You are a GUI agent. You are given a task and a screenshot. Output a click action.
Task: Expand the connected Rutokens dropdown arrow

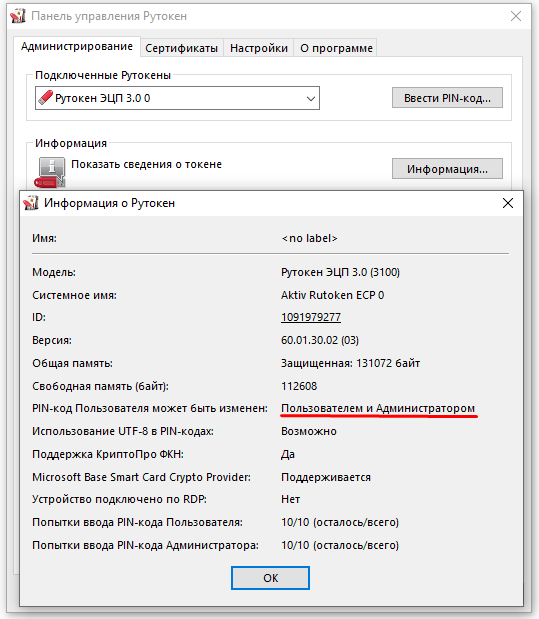[x=311, y=98]
